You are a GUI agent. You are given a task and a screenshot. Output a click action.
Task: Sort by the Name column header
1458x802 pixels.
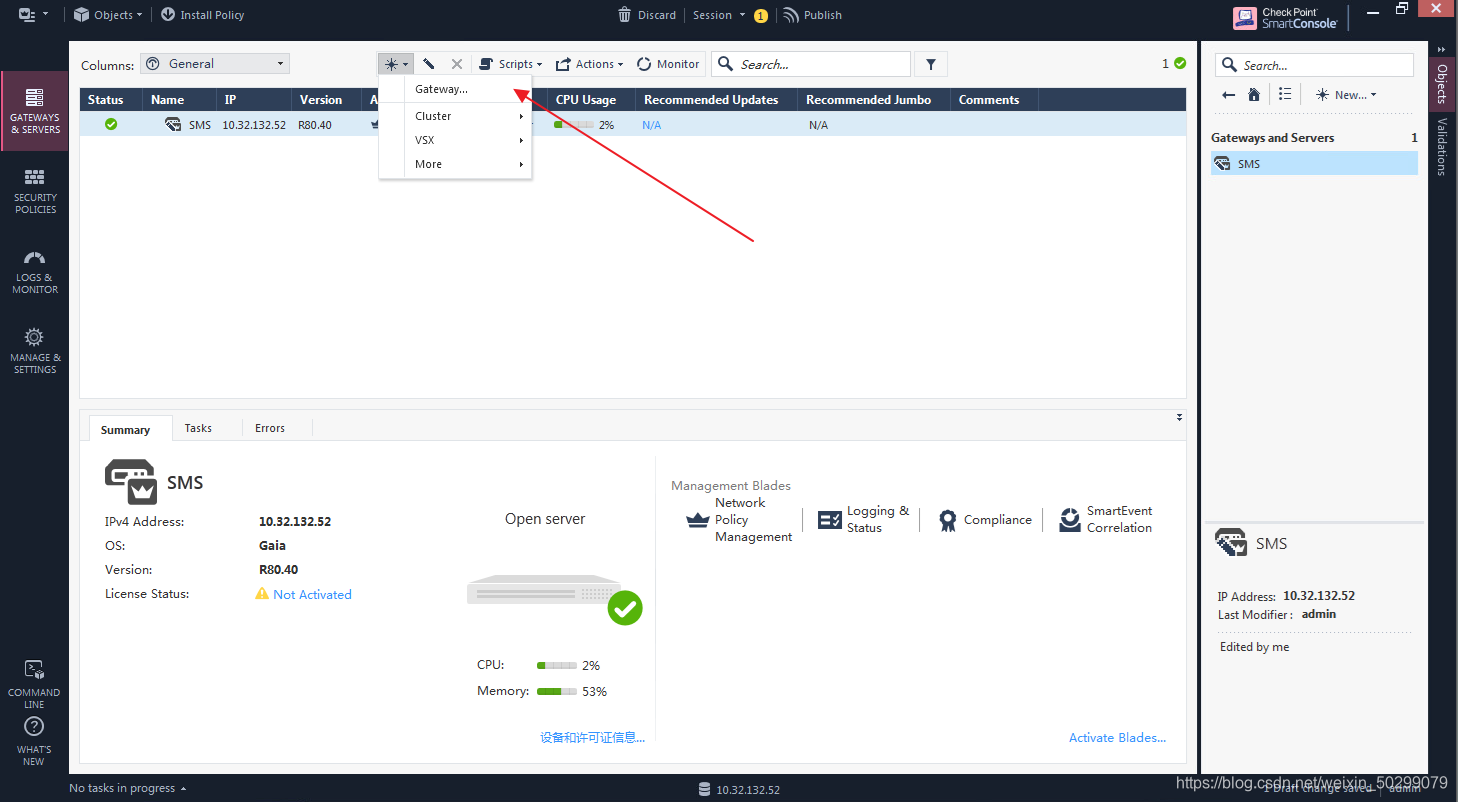tap(180, 100)
